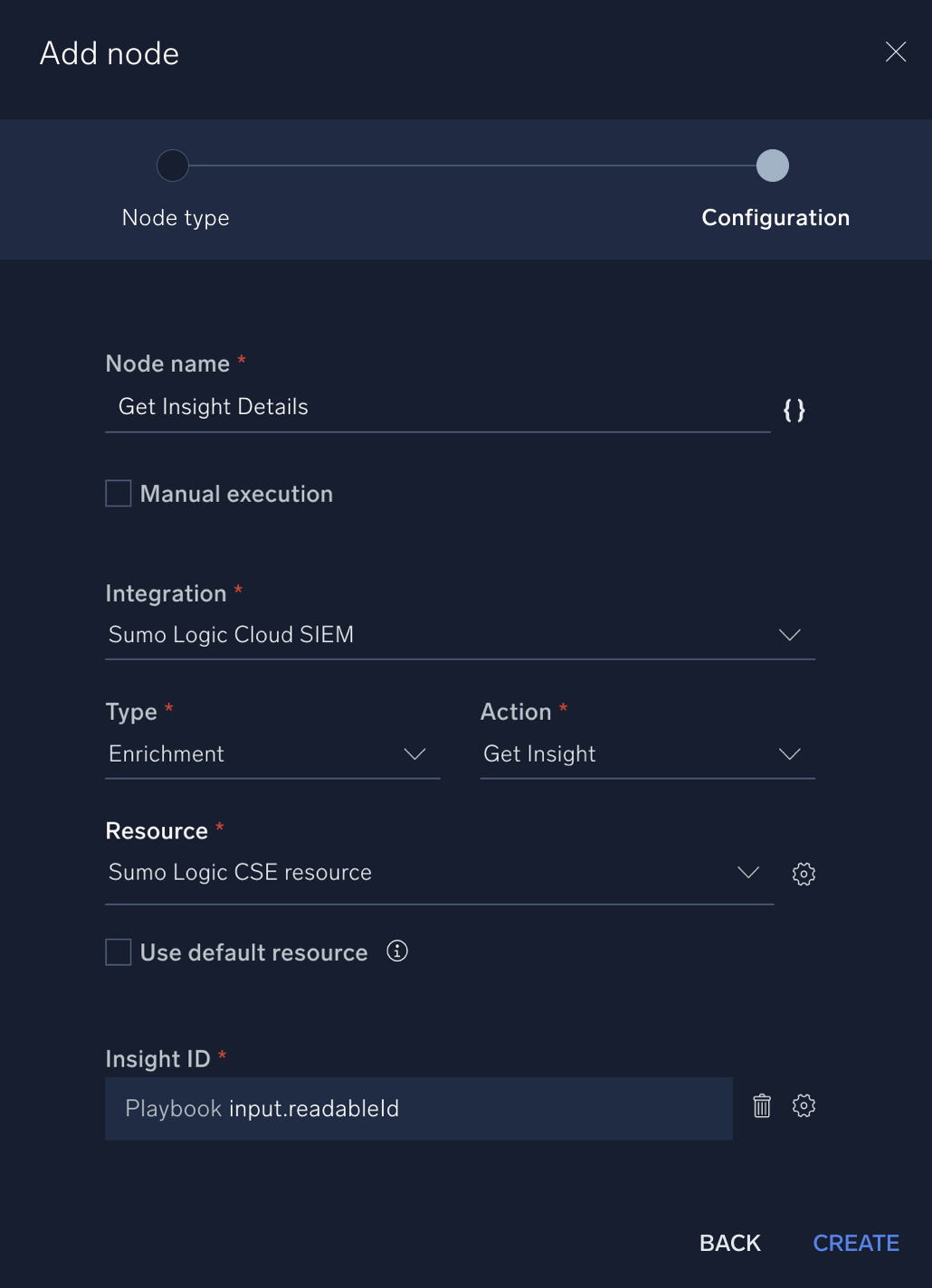Click the info icon beside Use default resource
This screenshot has width=932, height=1288.
396,952
